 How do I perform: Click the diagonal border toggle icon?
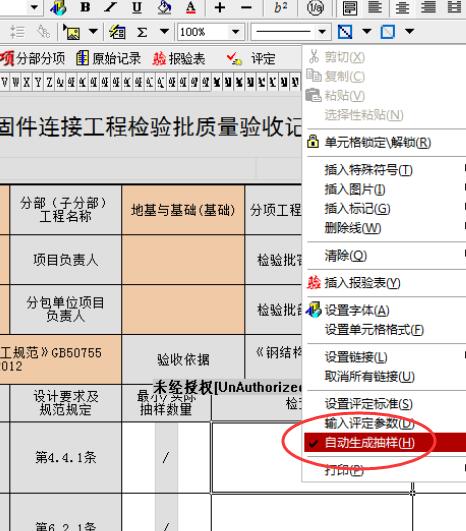pos(345,32)
